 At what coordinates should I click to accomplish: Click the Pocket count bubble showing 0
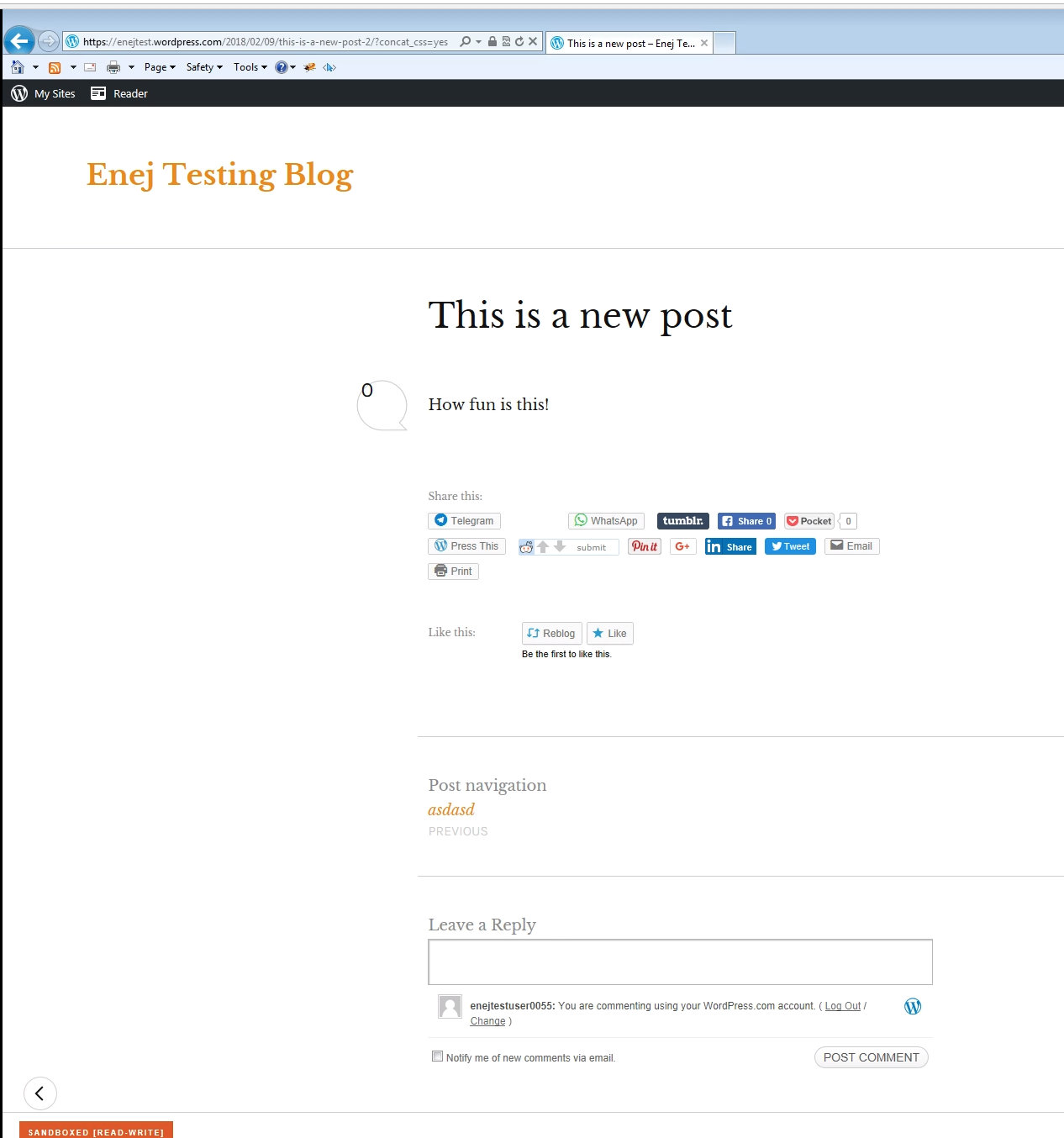pyautogui.click(x=848, y=521)
